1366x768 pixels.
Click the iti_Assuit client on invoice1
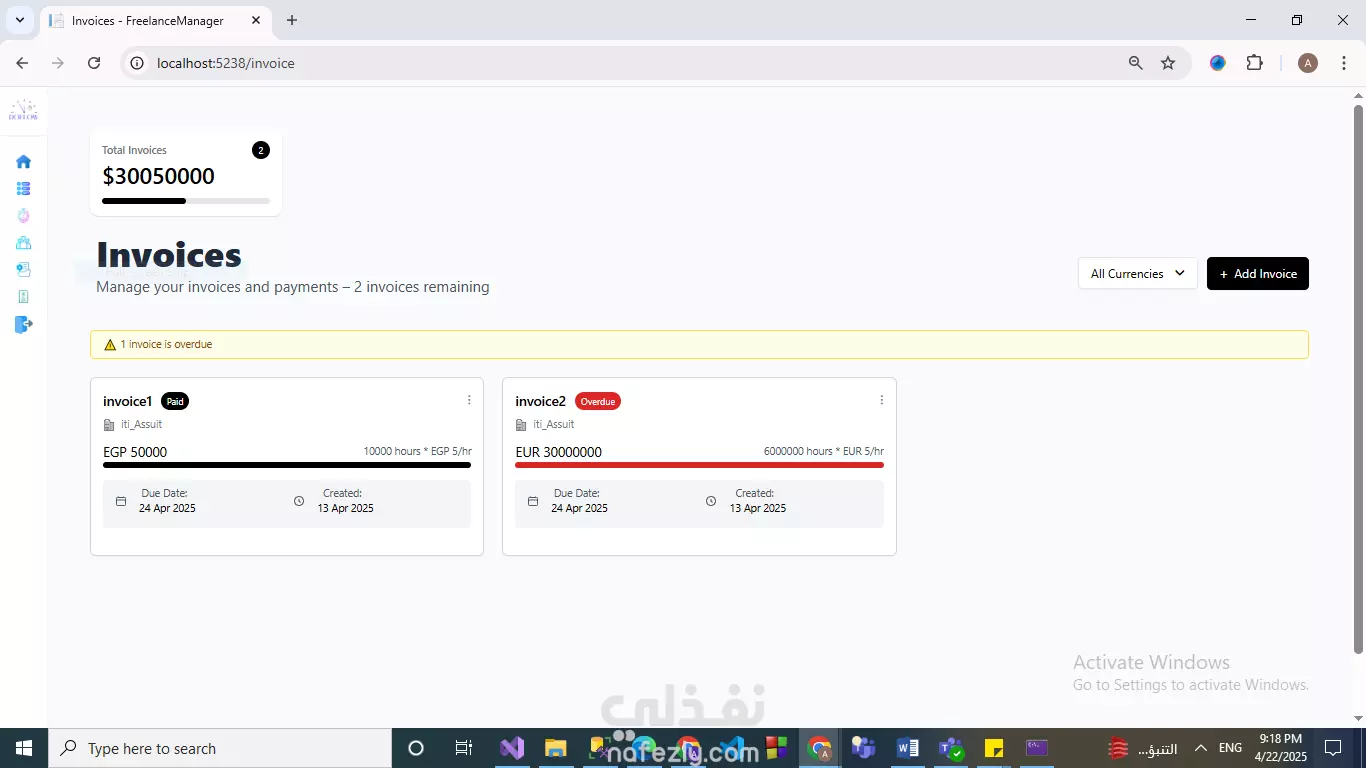[141, 424]
